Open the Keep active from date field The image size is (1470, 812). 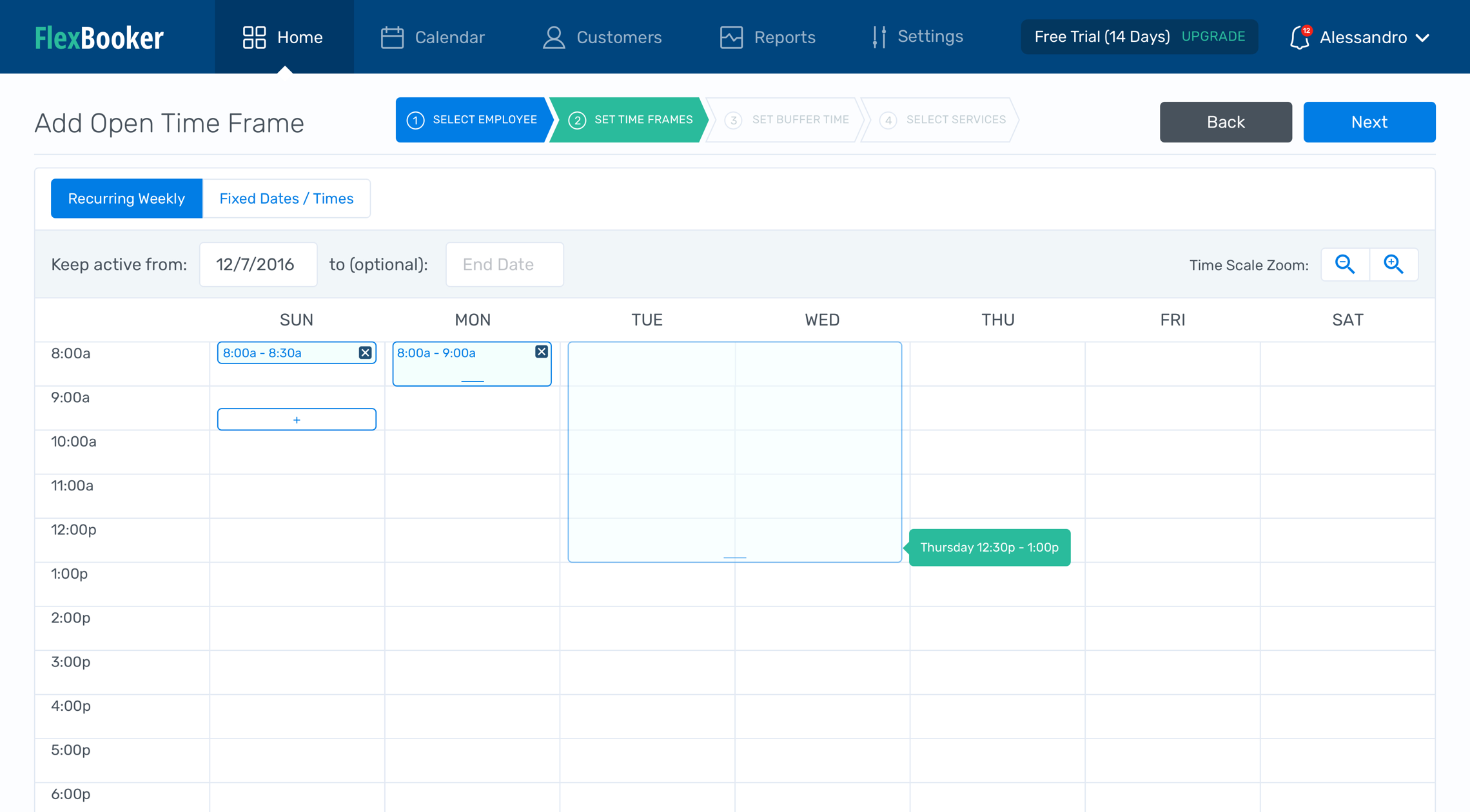[x=258, y=264]
